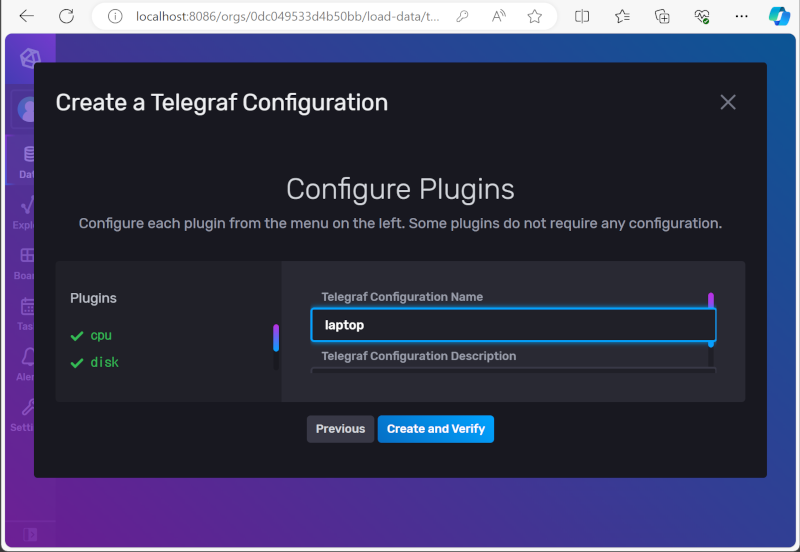This screenshot has width=800, height=552.
Task: Select the disk plugin in the list
Action: pos(94,362)
